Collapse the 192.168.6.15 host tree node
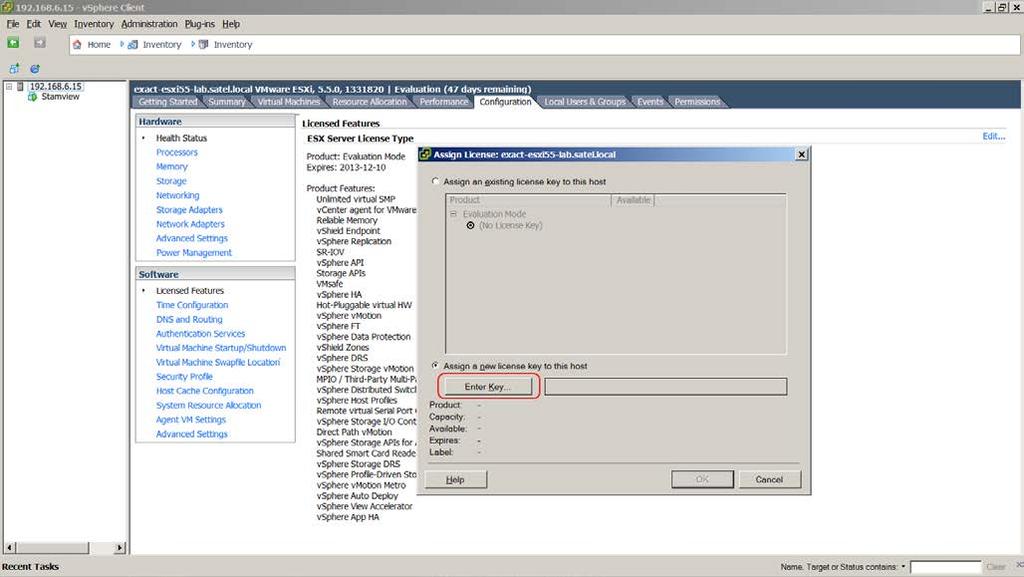1024x577 pixels. click(9, 86)
